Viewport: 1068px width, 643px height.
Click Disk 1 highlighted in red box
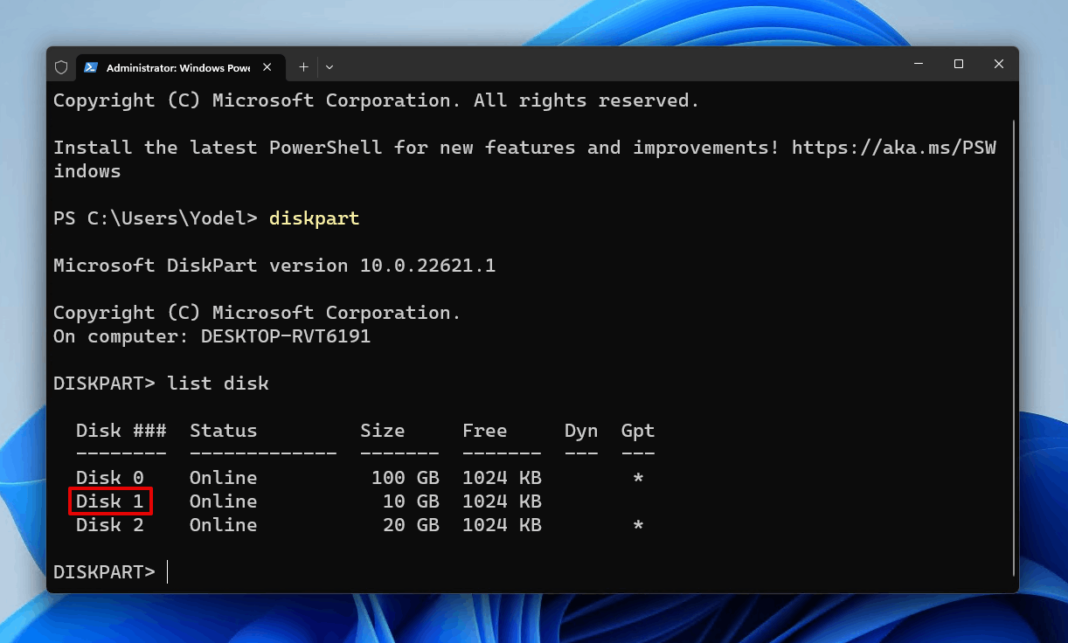click(110, 501)
